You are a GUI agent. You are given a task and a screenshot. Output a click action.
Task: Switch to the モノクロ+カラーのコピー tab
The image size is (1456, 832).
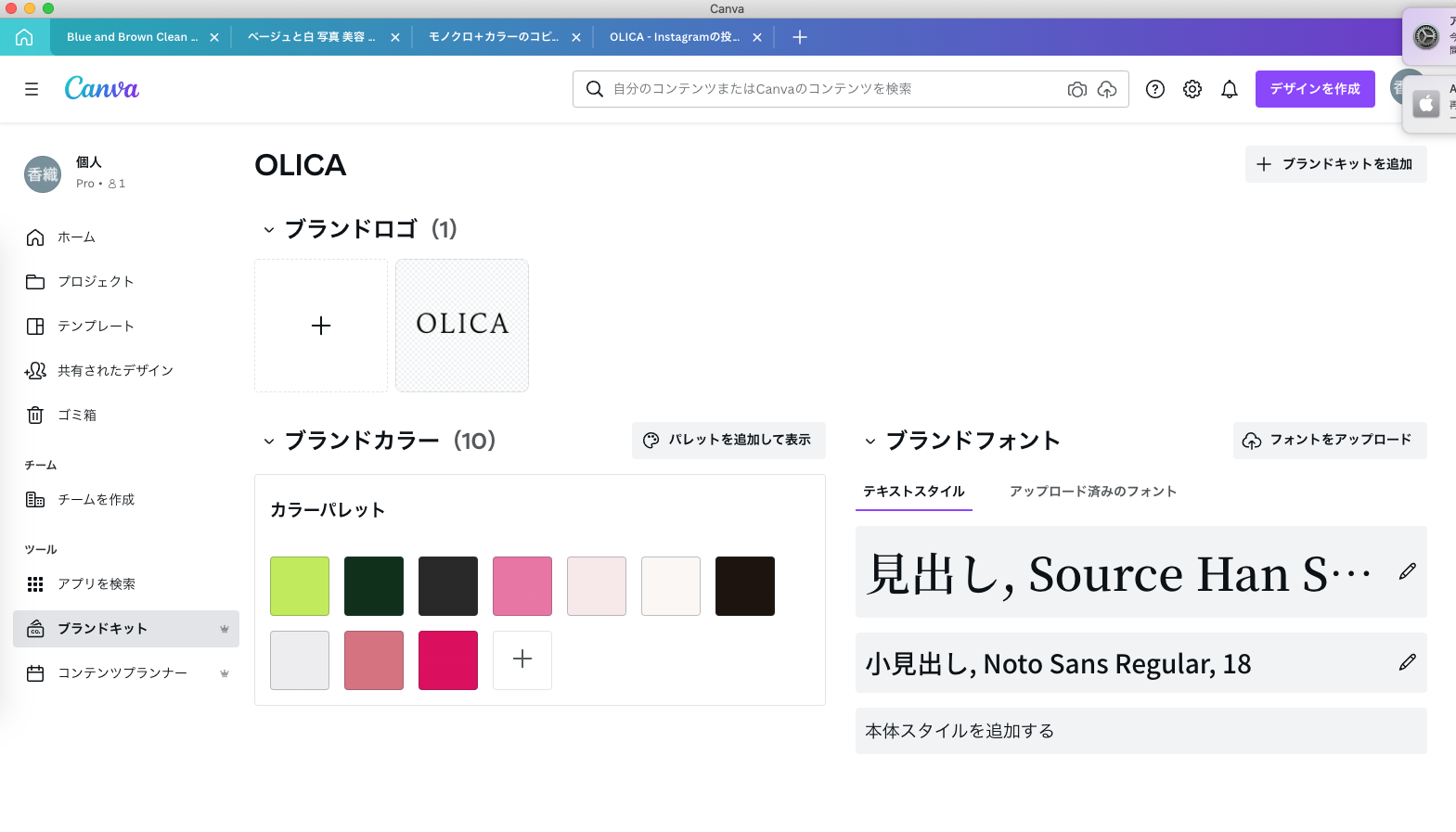494,37
